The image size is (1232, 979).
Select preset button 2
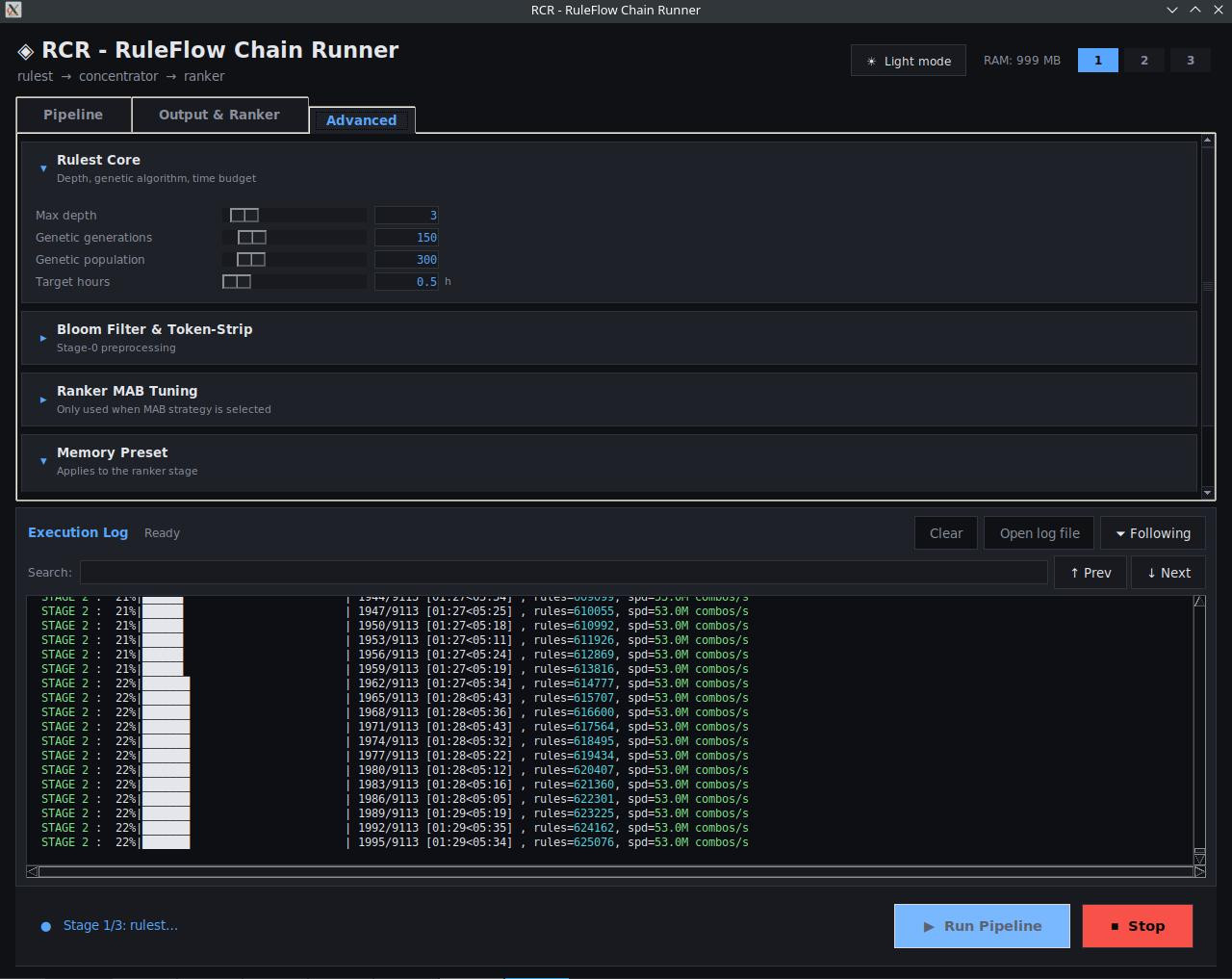click(x=1144, y=60)
